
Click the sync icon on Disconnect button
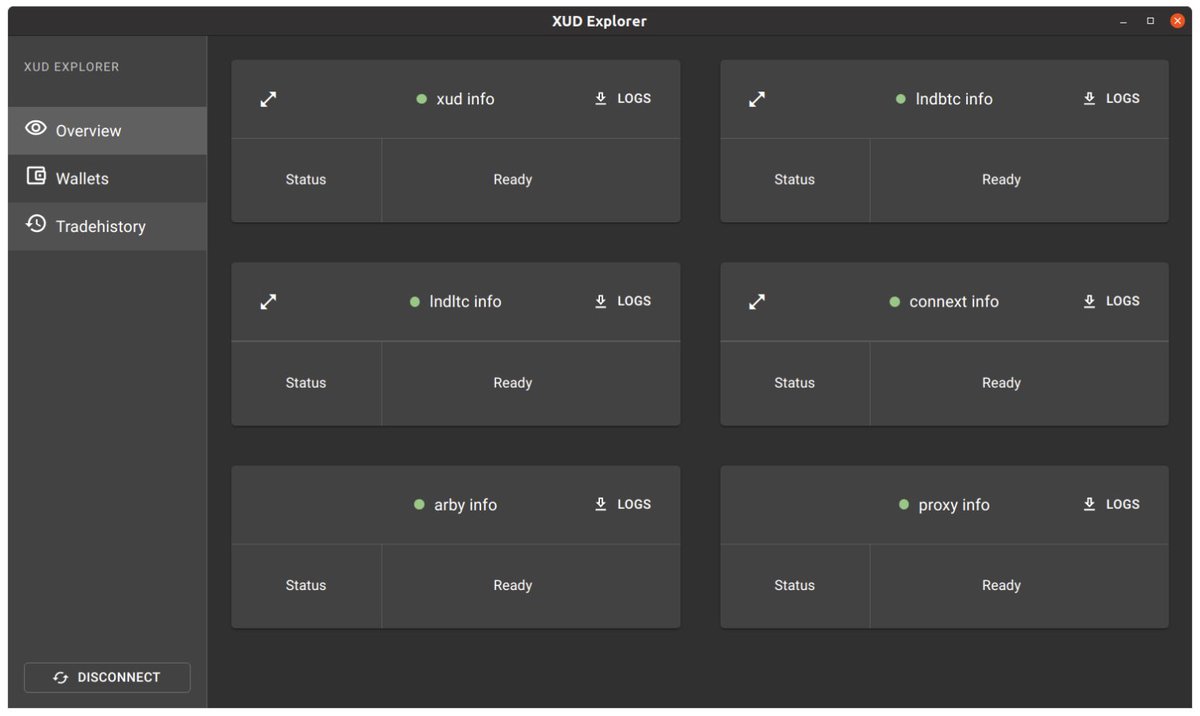61,678
